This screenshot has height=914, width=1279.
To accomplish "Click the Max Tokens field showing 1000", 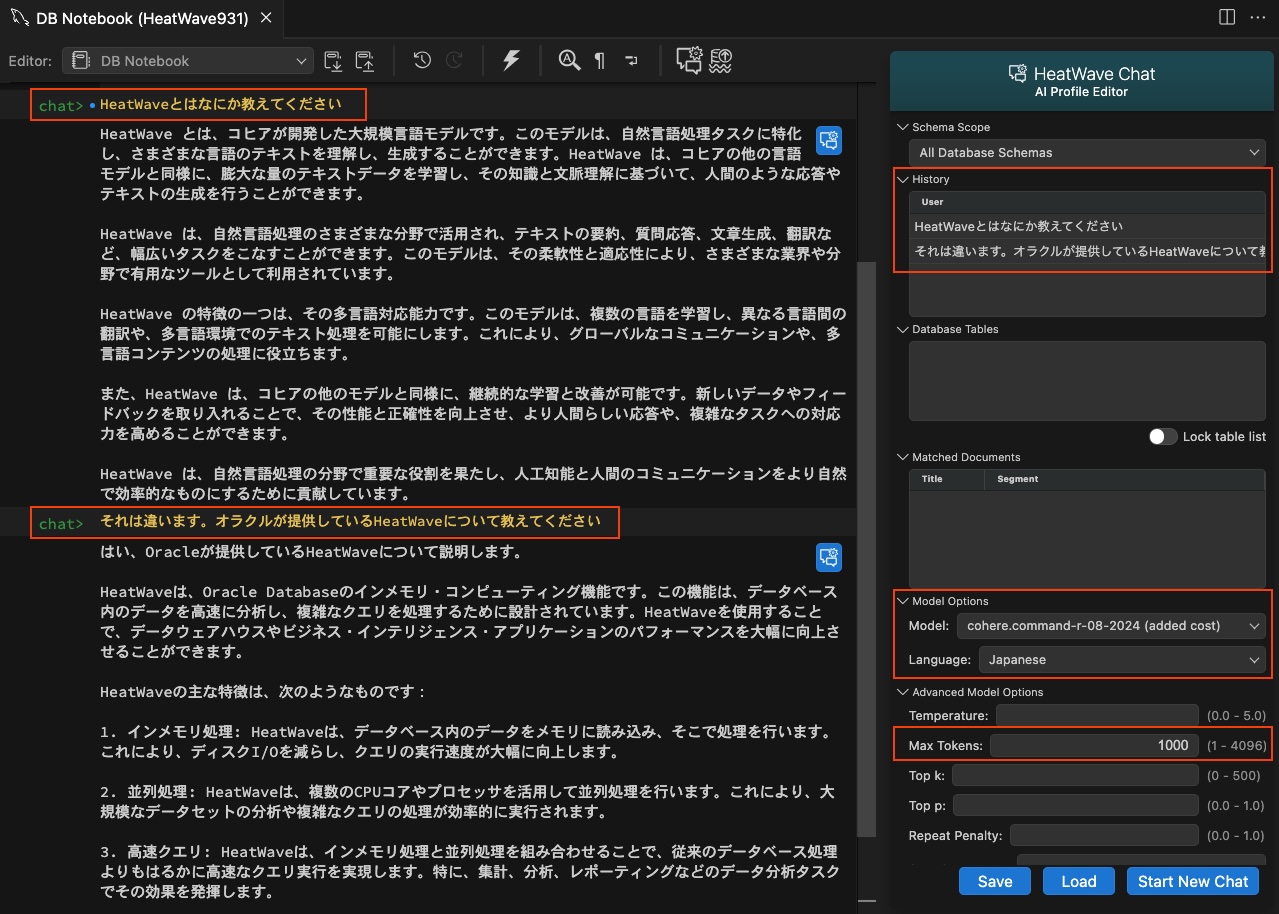I will click(1093, 745).
